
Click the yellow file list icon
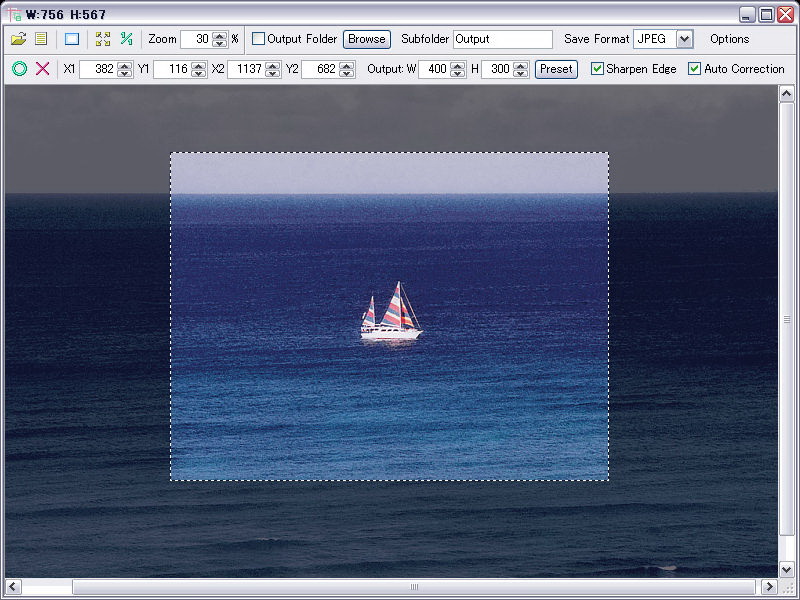(41, 39)
